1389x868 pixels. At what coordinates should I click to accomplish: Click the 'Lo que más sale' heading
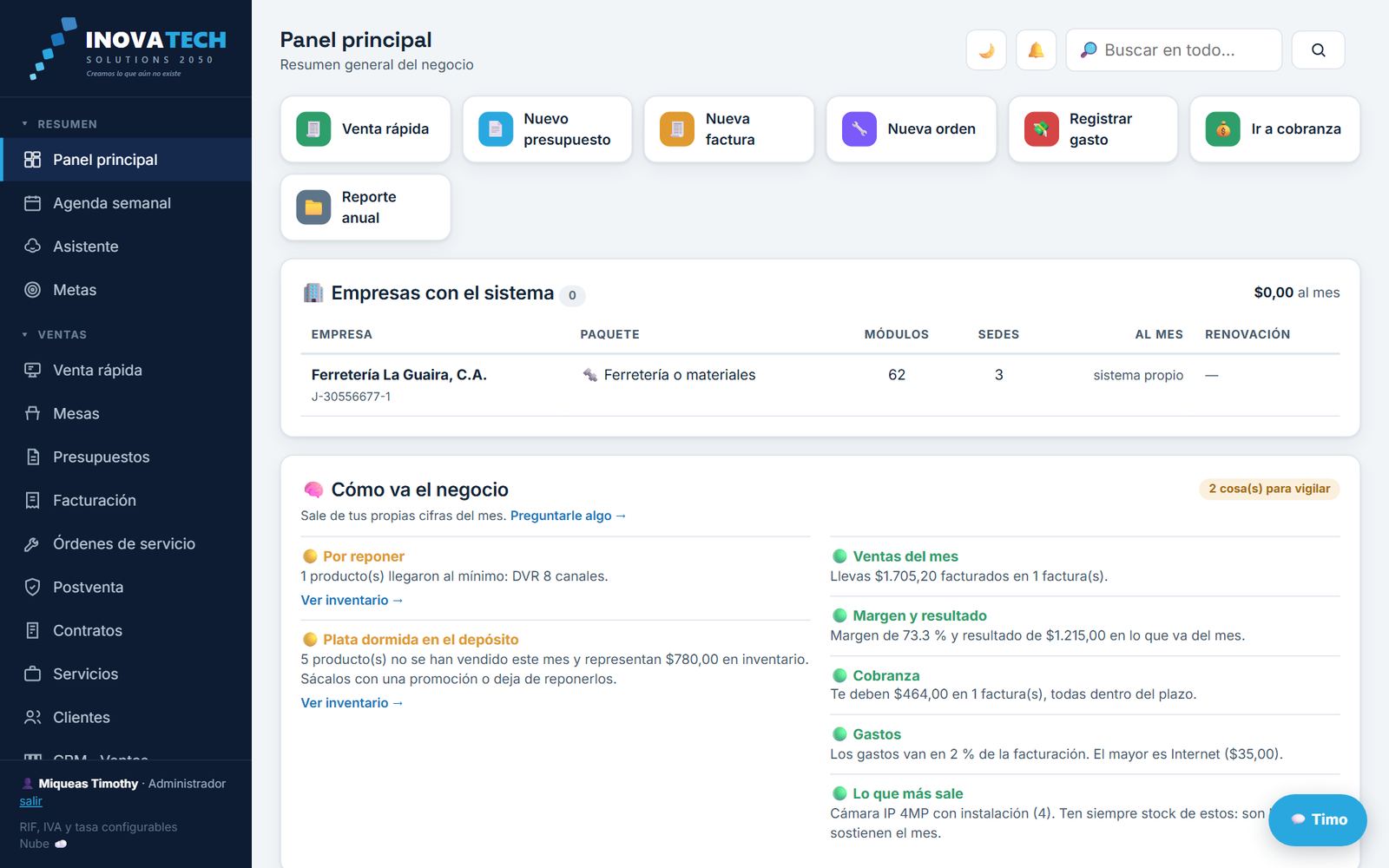pyautogui.click(x=907, y=793)
